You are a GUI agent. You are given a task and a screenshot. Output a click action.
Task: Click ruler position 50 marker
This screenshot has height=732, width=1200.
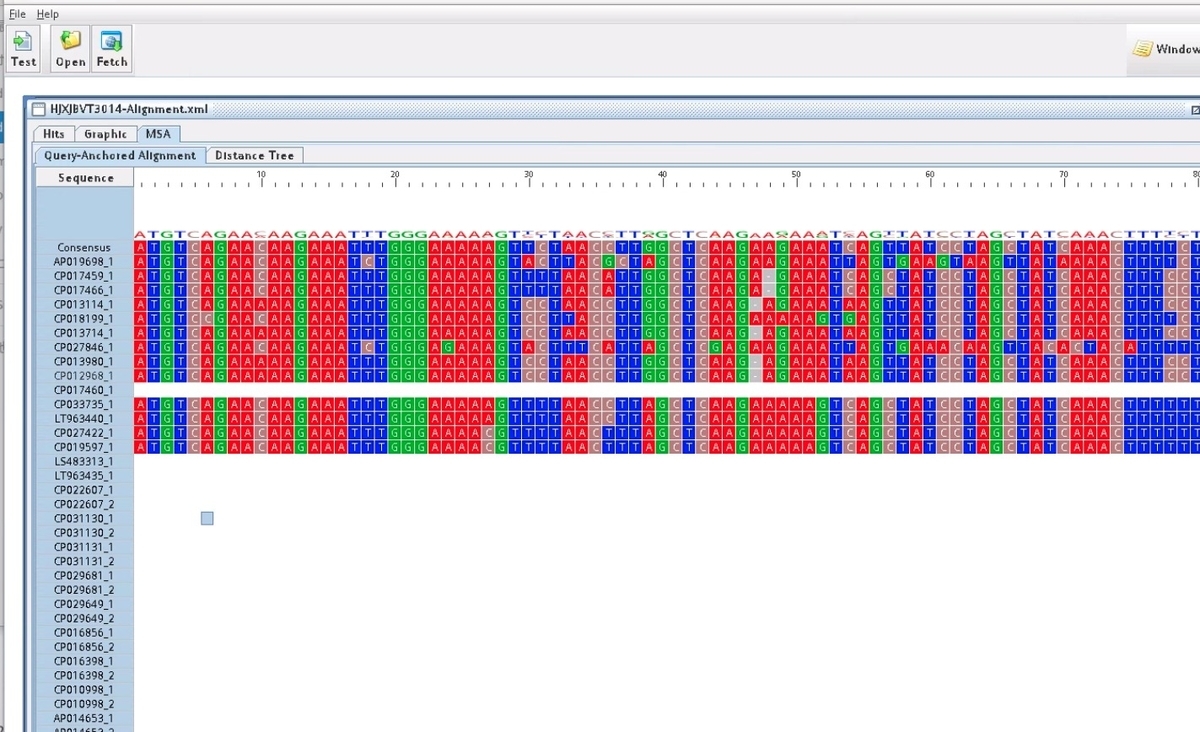pos(796,174)
